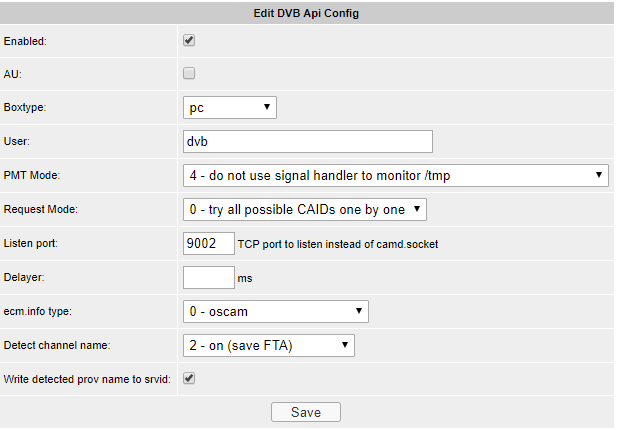The image size is (617, 430).
Task: Focus the Listen port field
Action: pos(208,243)
